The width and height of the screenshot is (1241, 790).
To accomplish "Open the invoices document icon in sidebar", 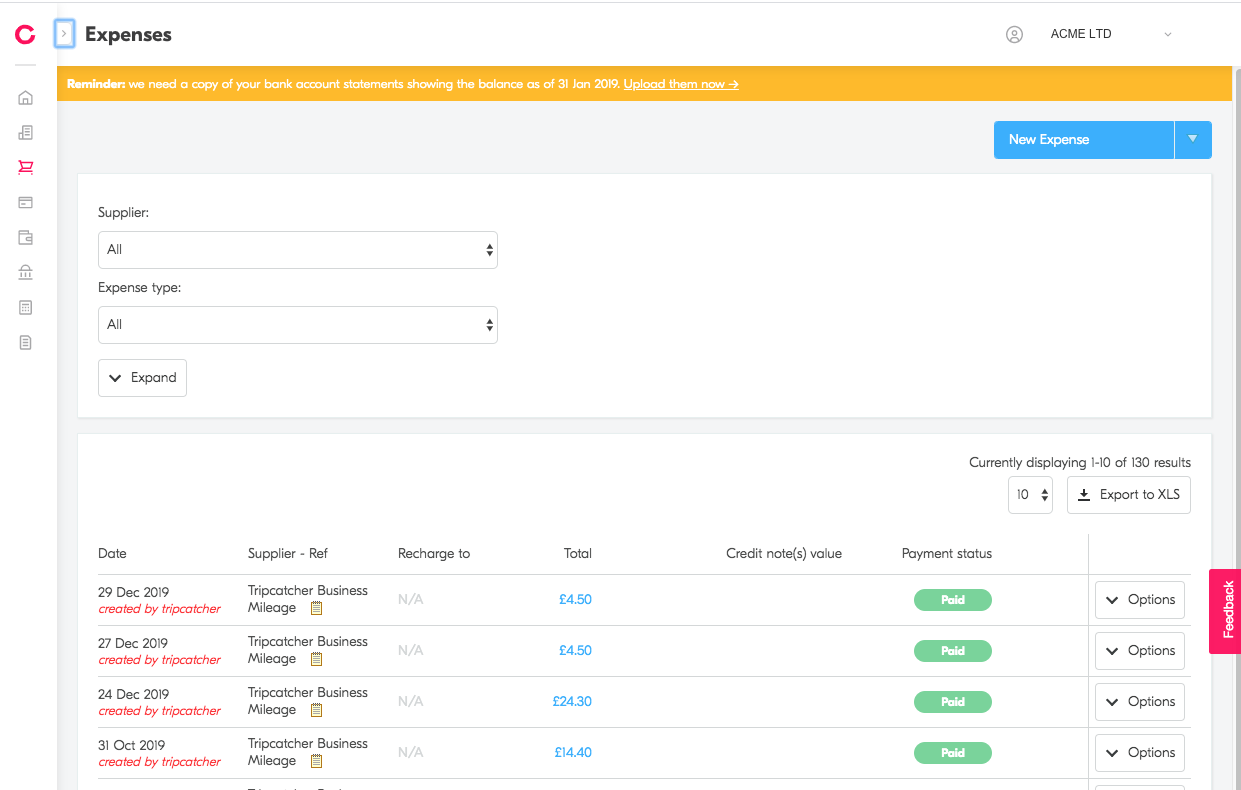I will [26, 132].
